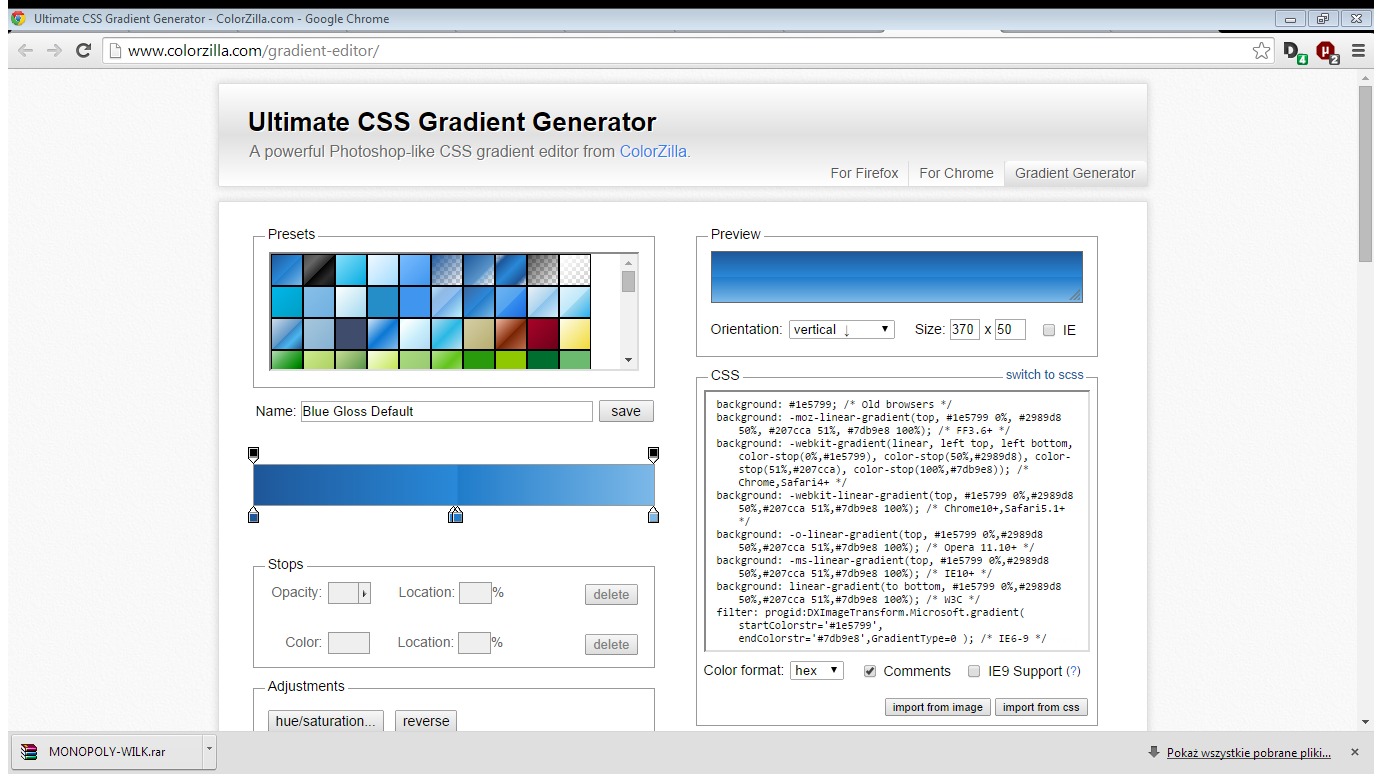Click the hue/saturation... button
Screen dimensions: 1382x784
click(x=327, y=721)
